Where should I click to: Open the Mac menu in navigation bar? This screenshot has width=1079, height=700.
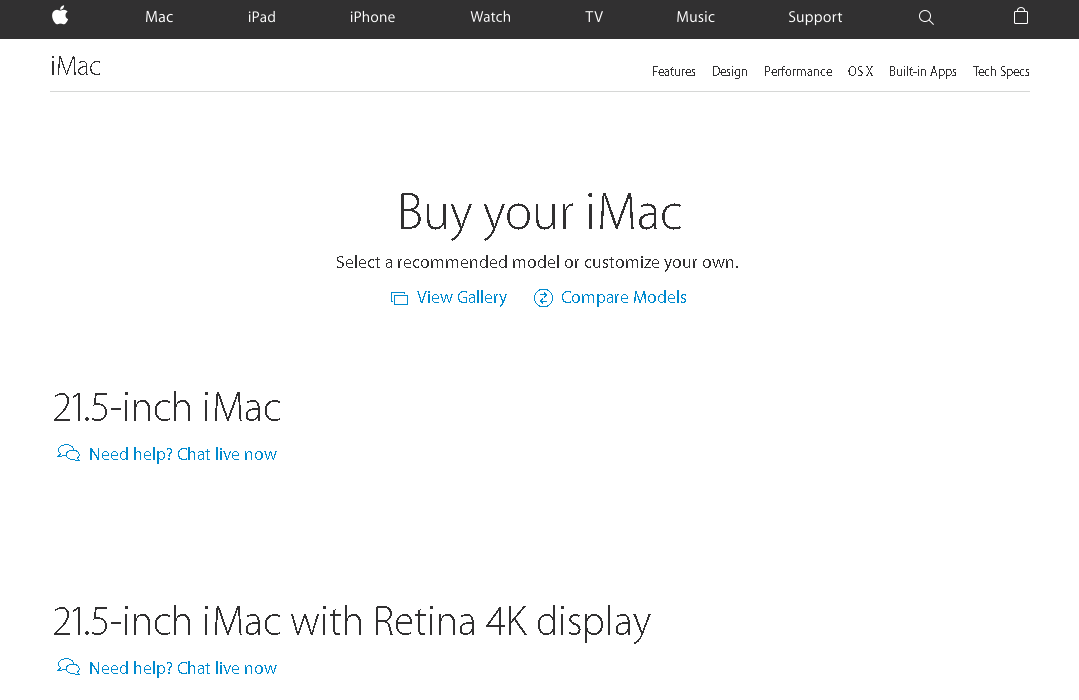tap(159, 17)
